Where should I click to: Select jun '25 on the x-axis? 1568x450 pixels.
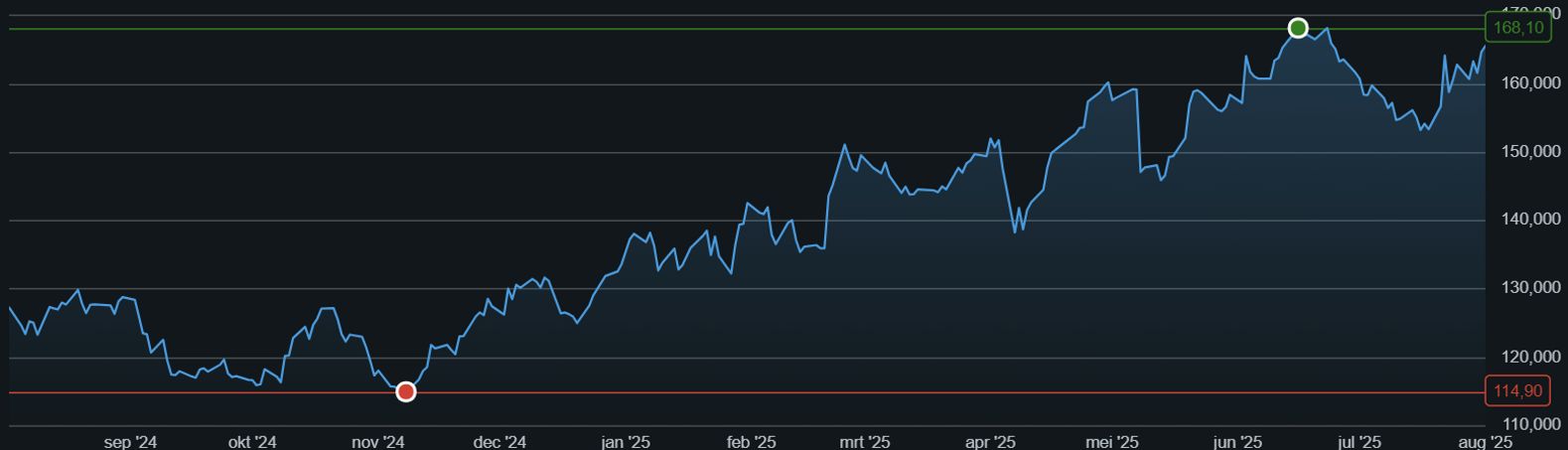pos(1237,442)
